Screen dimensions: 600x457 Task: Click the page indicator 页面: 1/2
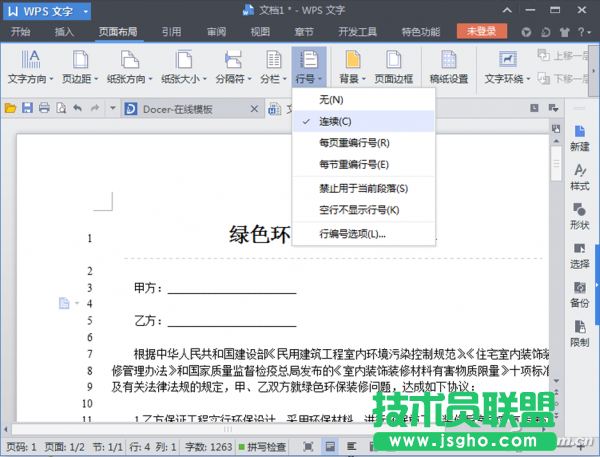[x=64, y=447]
